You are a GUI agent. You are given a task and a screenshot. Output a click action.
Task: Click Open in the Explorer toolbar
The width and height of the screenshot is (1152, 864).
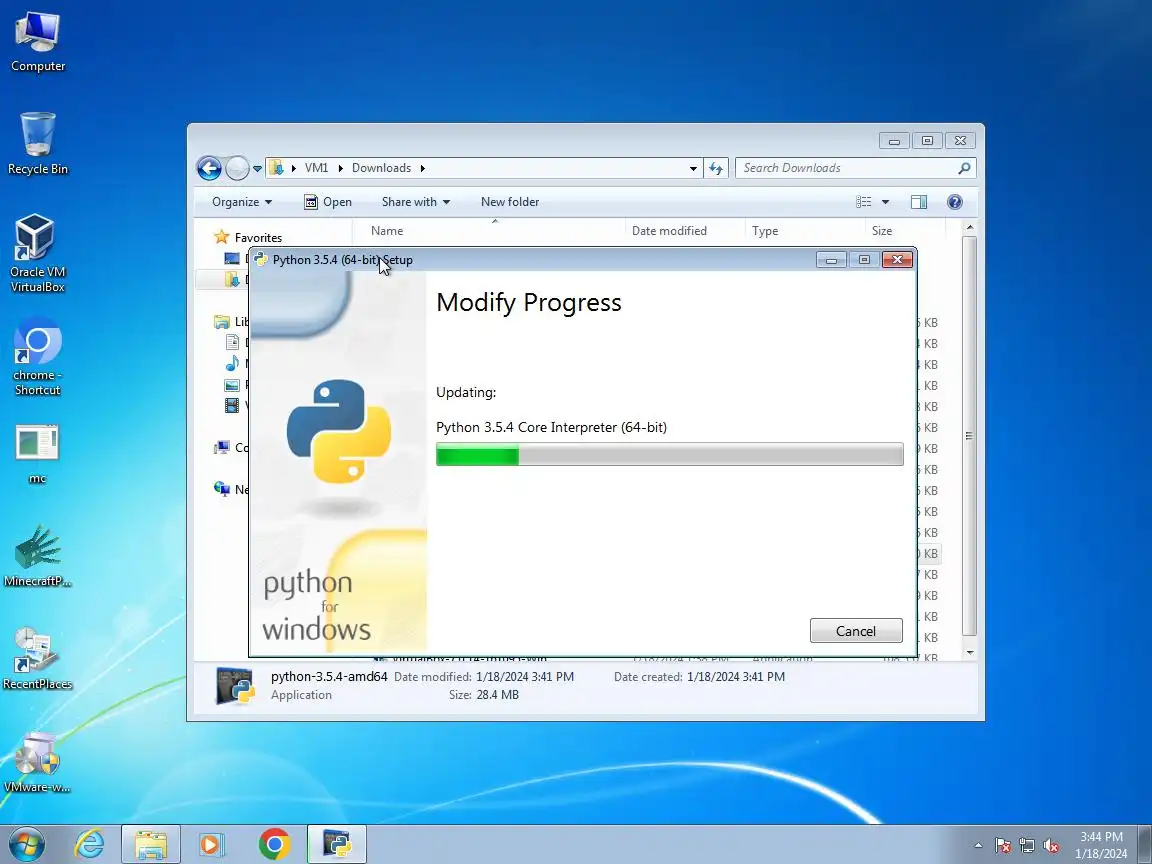point(328,202)
